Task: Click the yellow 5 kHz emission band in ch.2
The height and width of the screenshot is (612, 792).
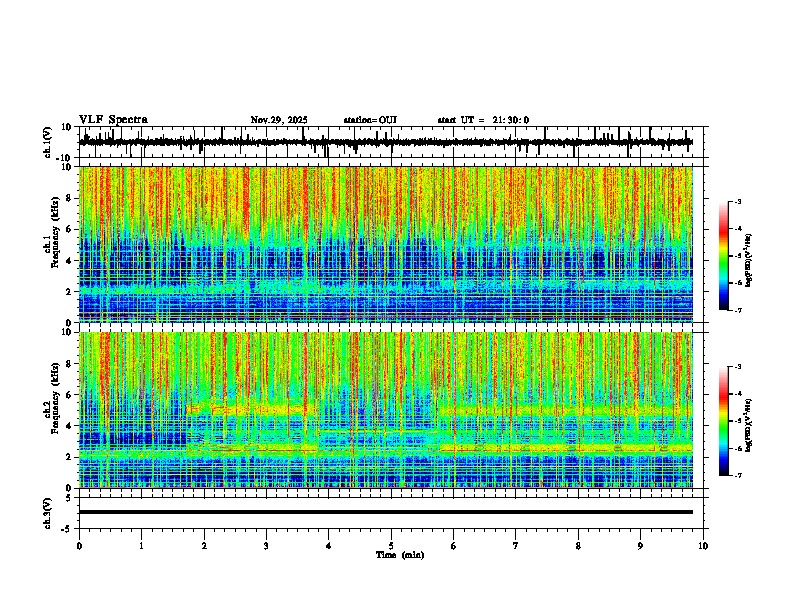Action: point(566,410)
